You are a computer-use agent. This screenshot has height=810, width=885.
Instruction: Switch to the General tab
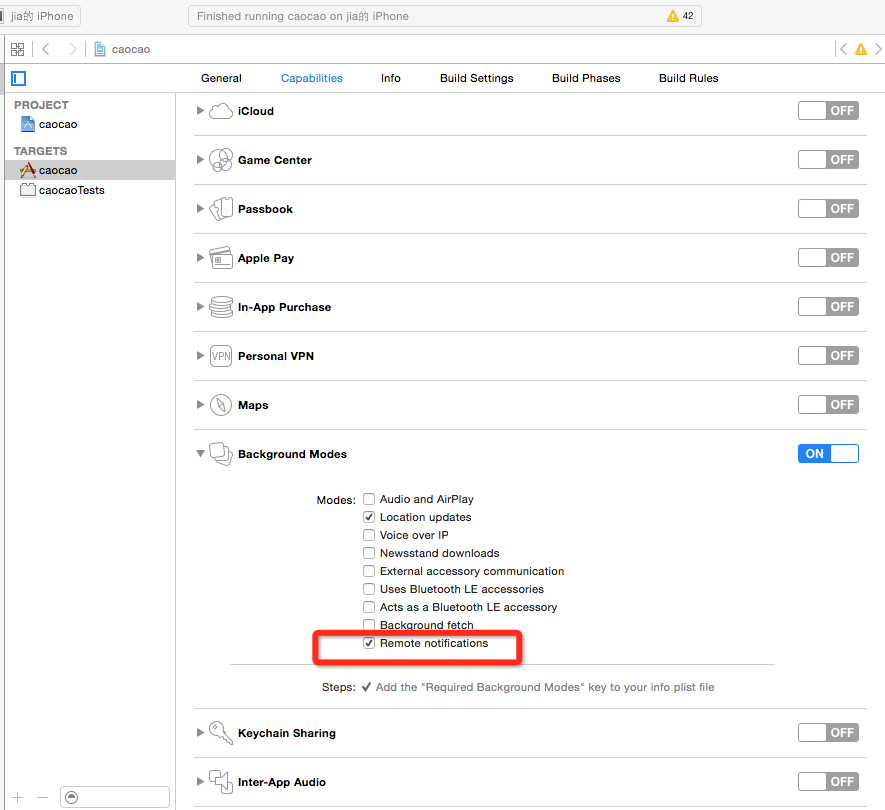(221, 78)
